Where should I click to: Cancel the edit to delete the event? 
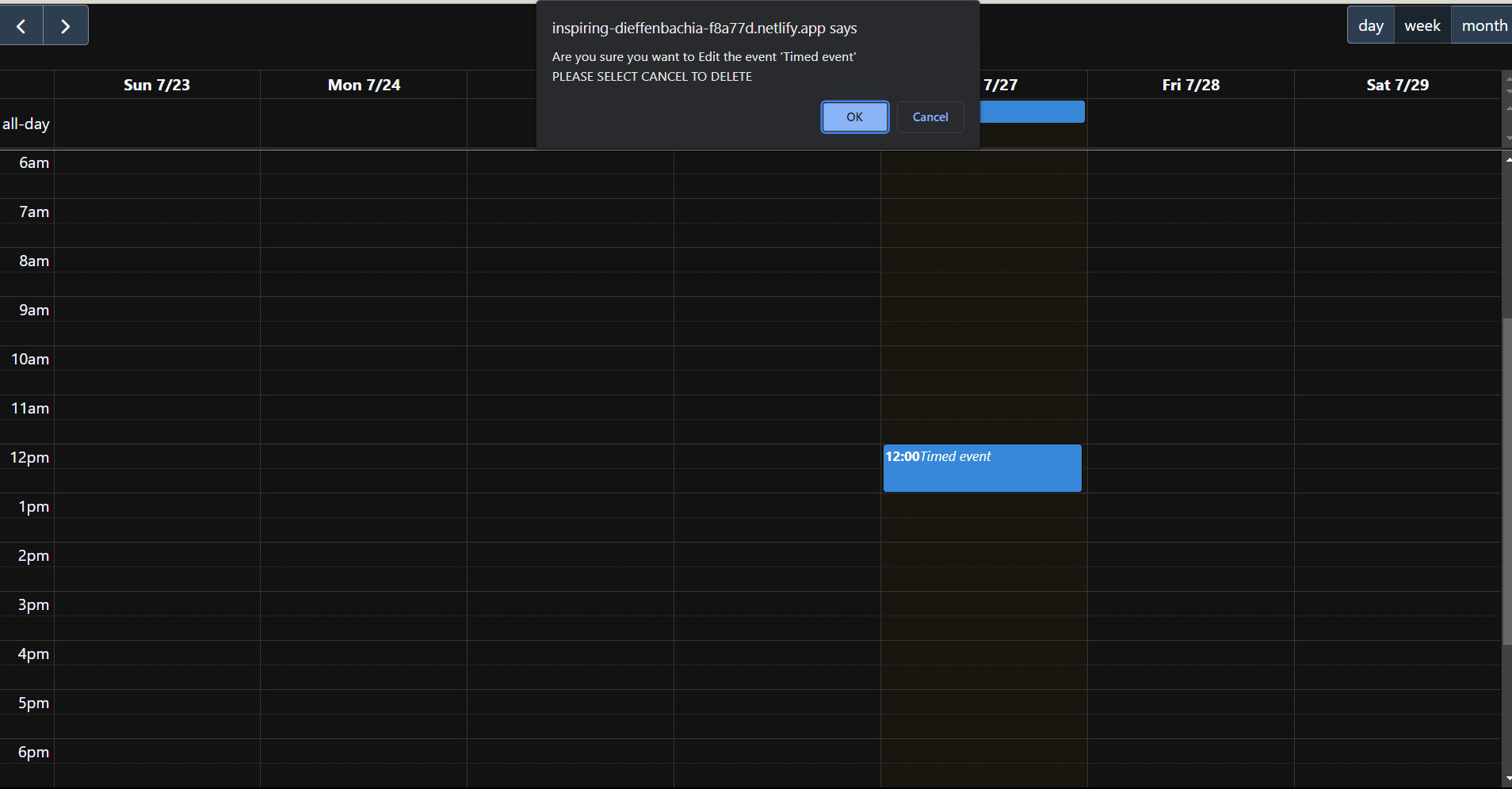click(x=930, y=116)
